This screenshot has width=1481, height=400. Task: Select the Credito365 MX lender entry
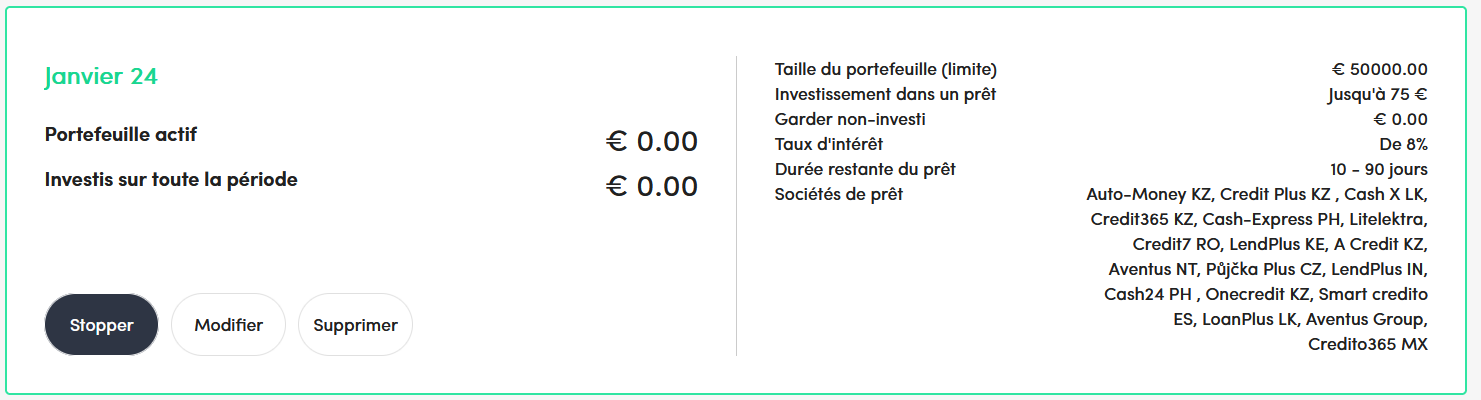click(1368, 345)
